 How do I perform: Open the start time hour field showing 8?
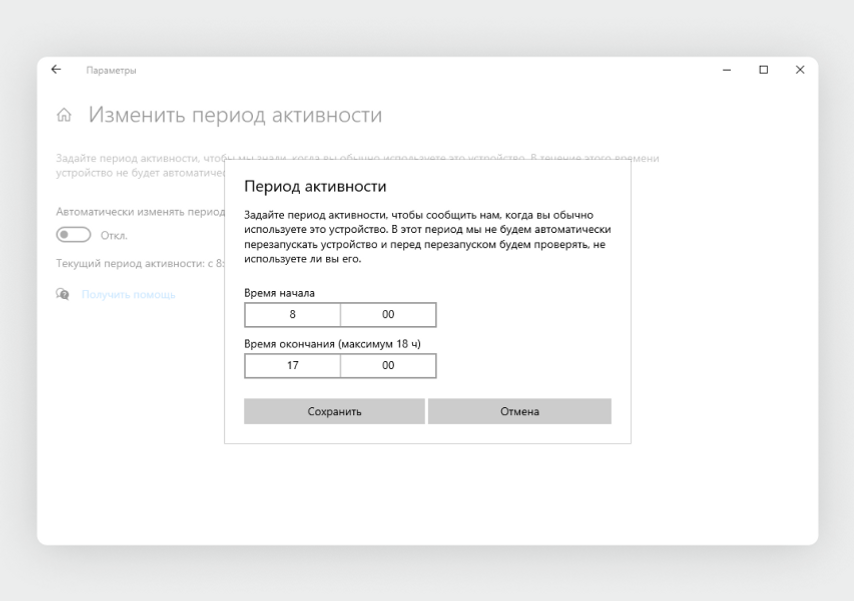[292, 314]
